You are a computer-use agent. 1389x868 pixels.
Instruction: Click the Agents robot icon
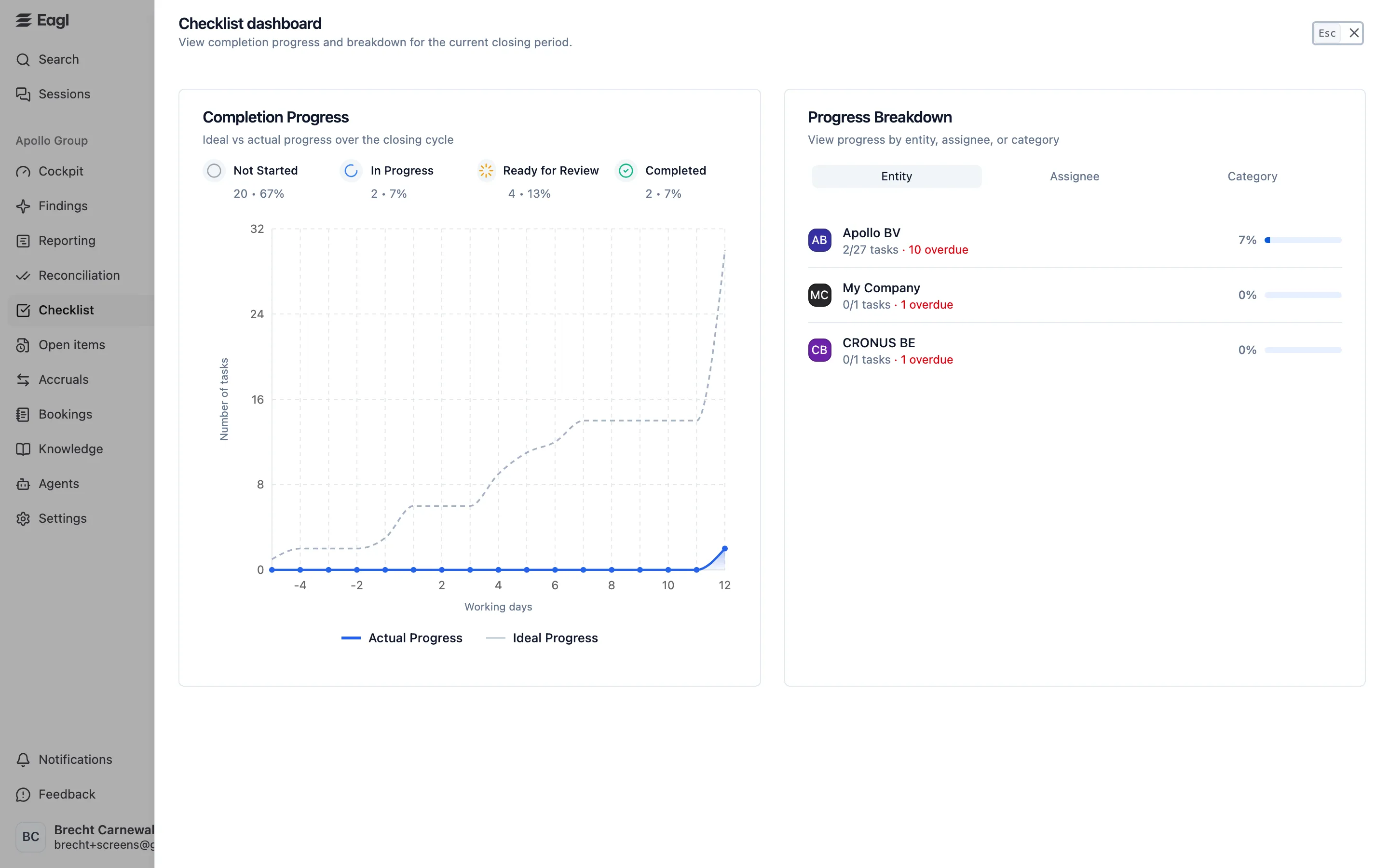(23, 484)
